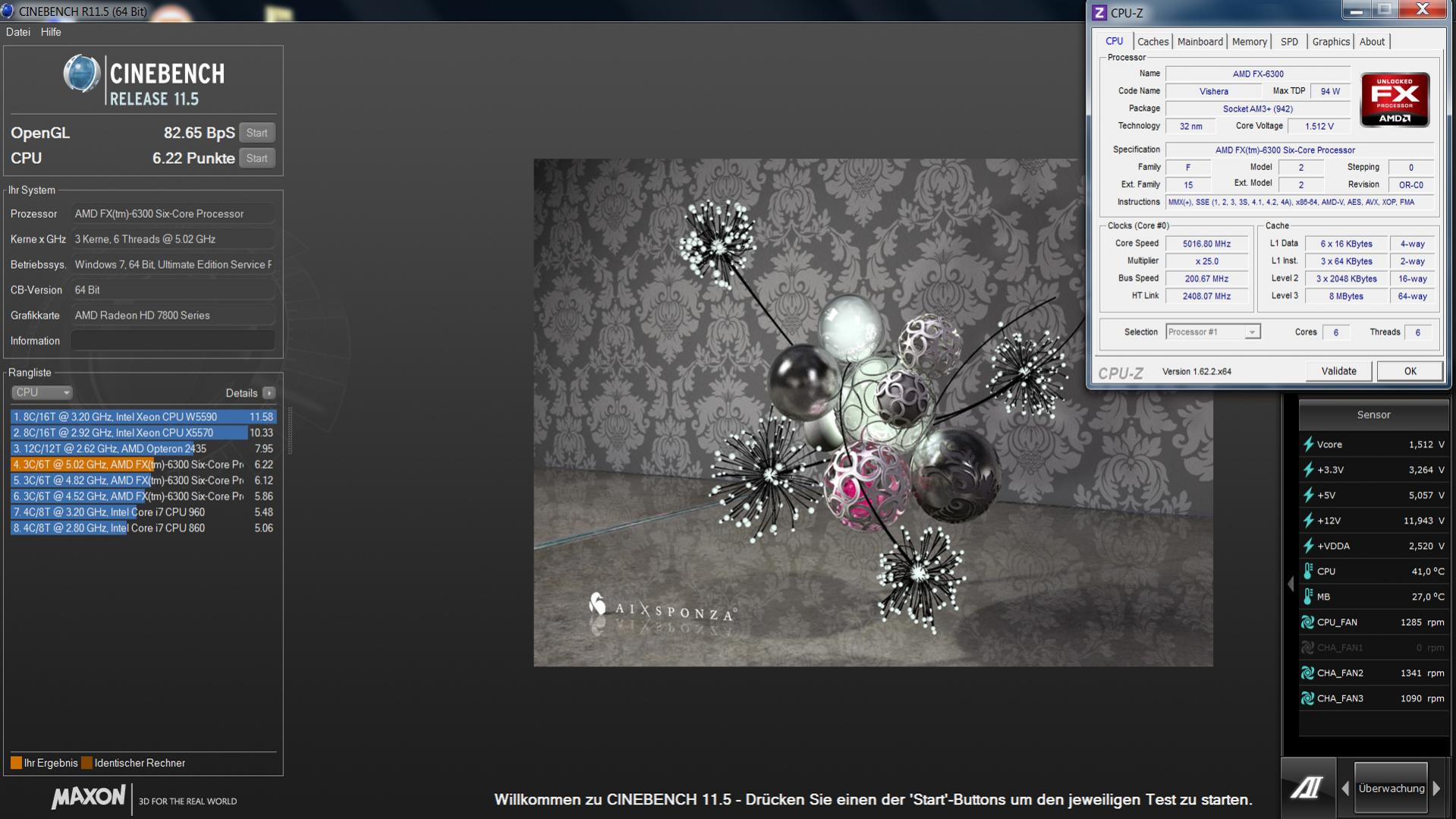Click the Cinebench title bar icon

(8, 11)
